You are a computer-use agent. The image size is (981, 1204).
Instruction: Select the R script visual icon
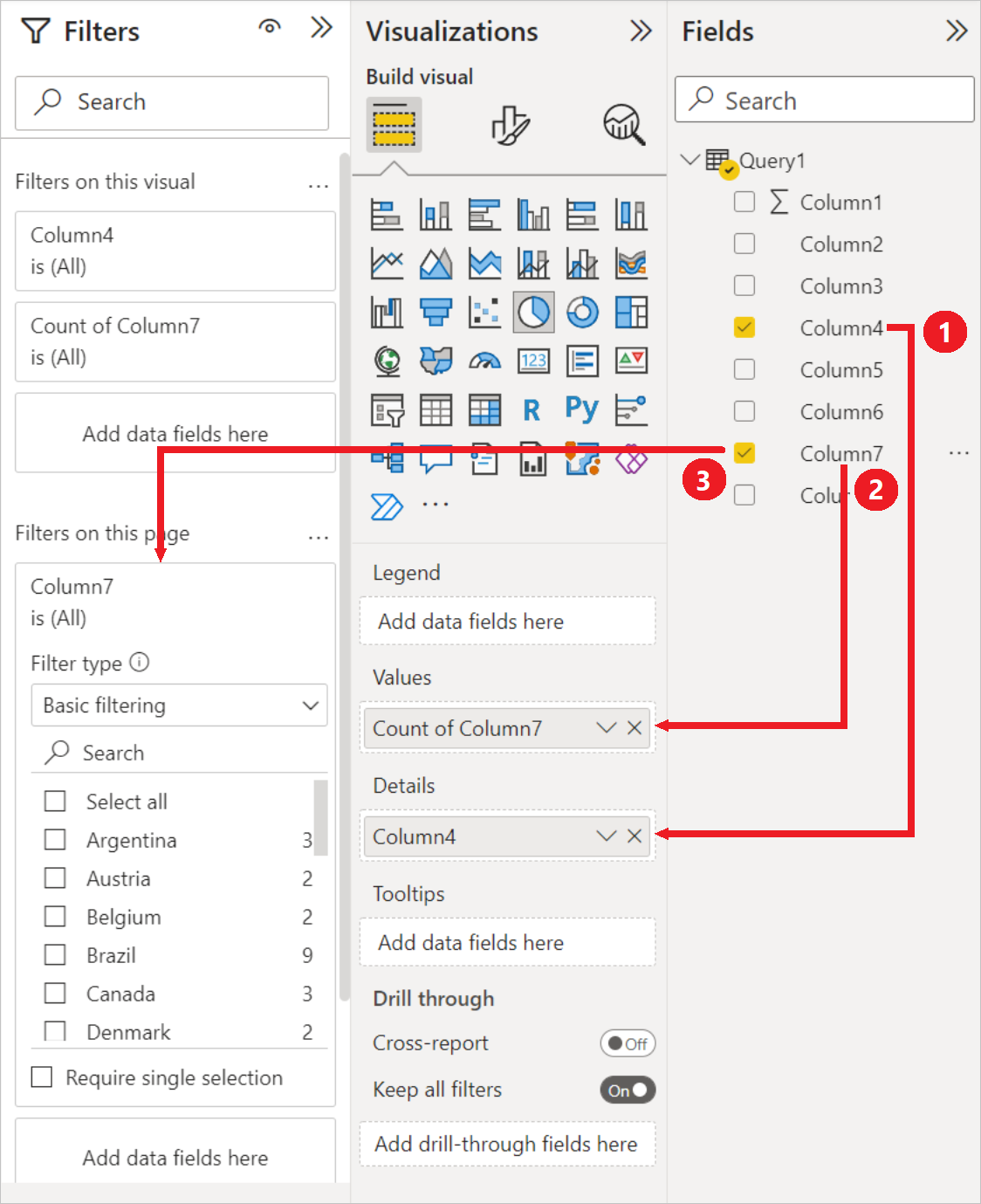[533, 409]
